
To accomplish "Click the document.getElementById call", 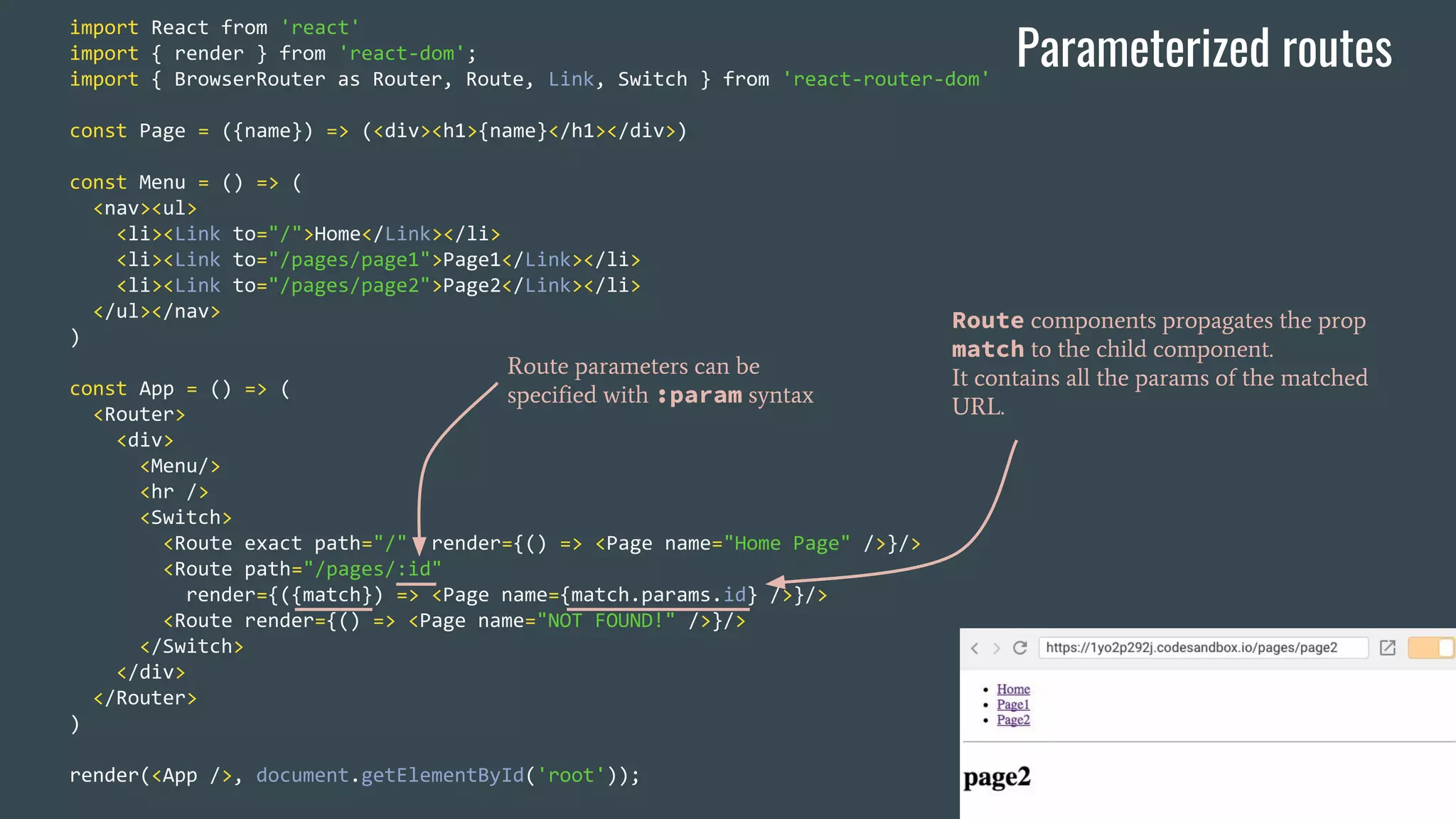I will click(390, 775).
